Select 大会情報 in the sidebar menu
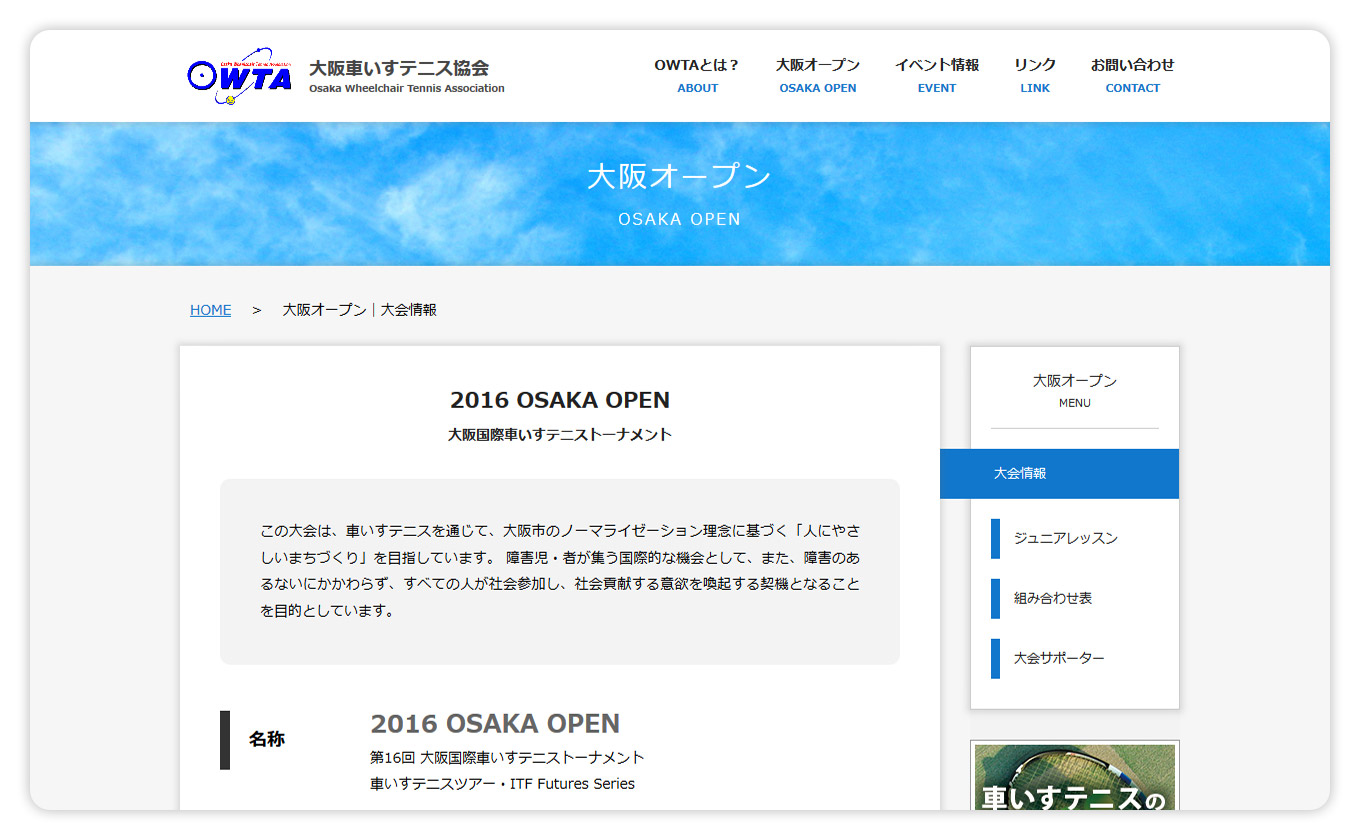The height and width of the screenshot is (840, 1360). pos(1060,474)
